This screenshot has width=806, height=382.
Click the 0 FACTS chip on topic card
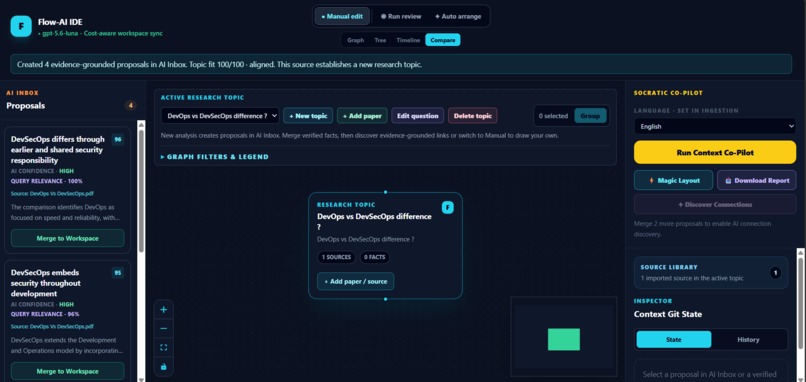tap(374, 257)
